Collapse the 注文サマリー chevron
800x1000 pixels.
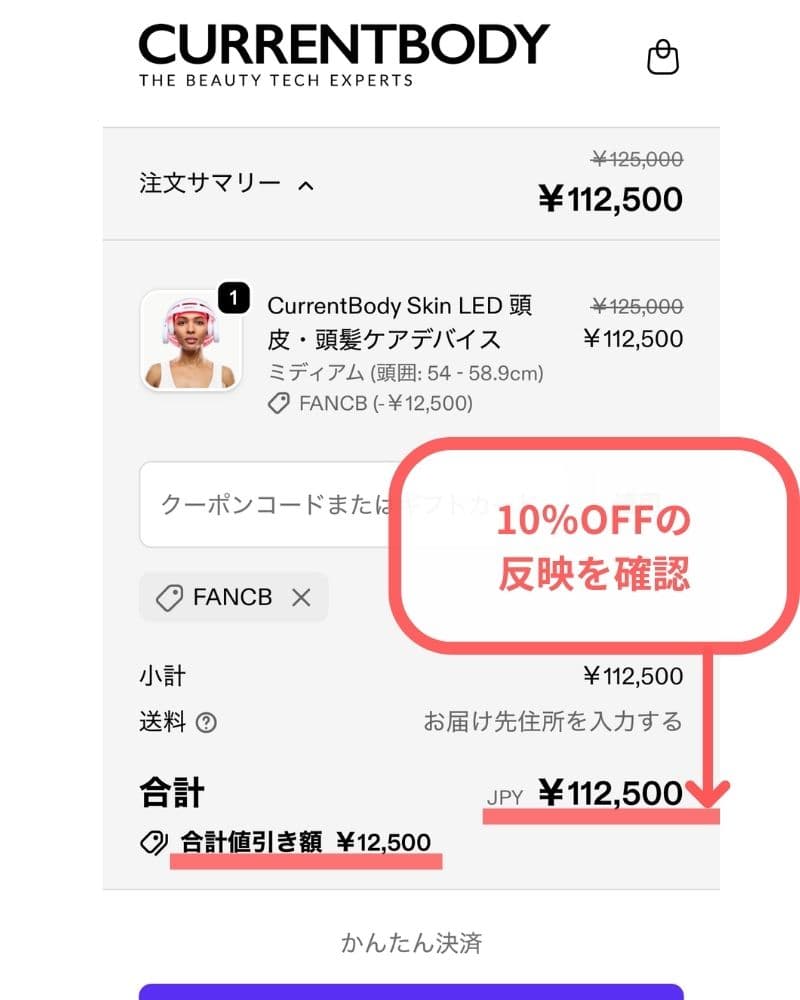pos(307,185)
